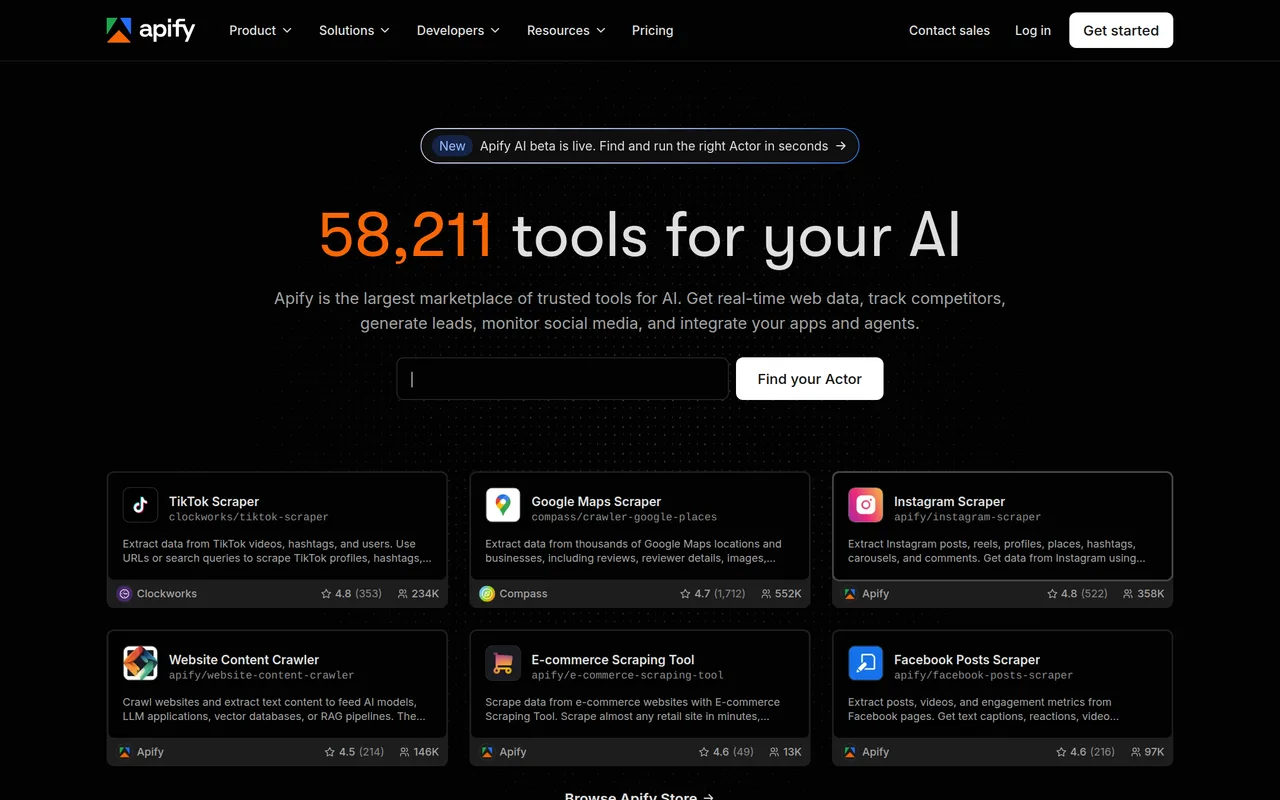Open the Google Maps Scraper pin icon
This screenshot has width=1280, height=800.
(x=503, y=505)
